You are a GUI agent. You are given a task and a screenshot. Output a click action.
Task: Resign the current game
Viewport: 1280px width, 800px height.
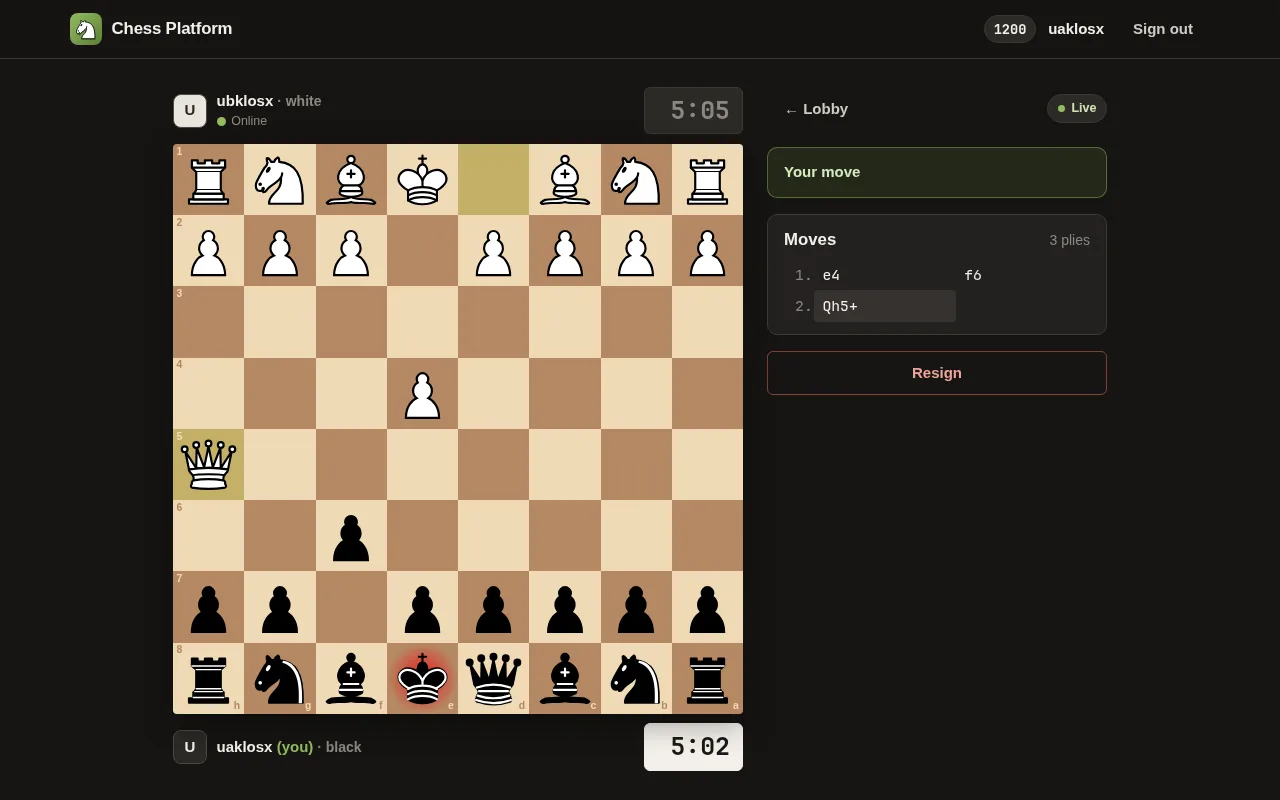coord(937,373)
